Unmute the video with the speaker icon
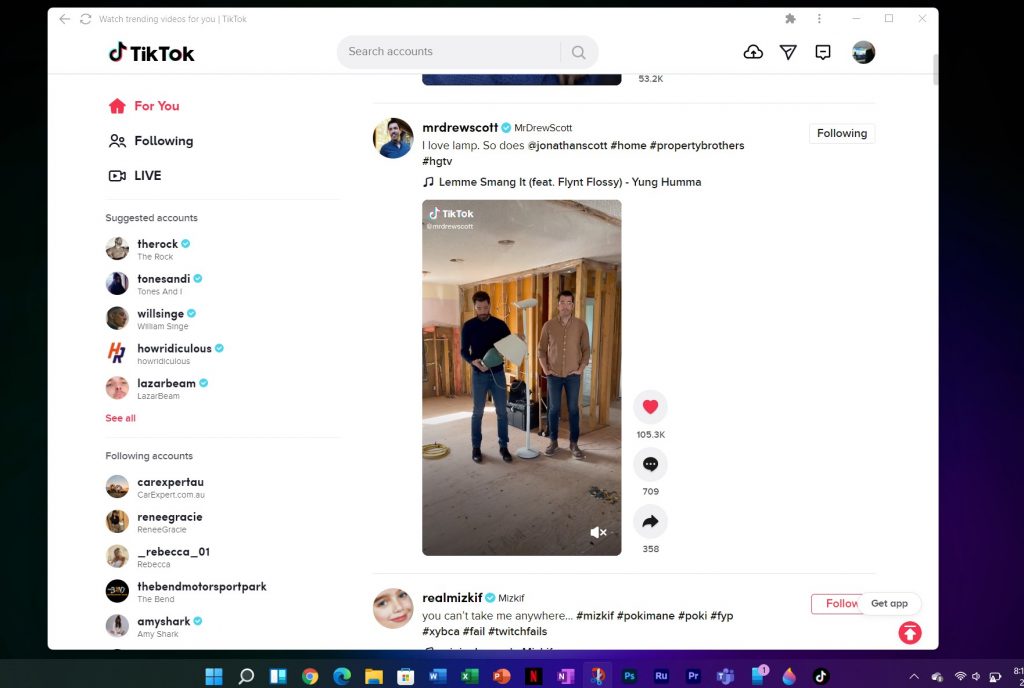 pos(598,533)
